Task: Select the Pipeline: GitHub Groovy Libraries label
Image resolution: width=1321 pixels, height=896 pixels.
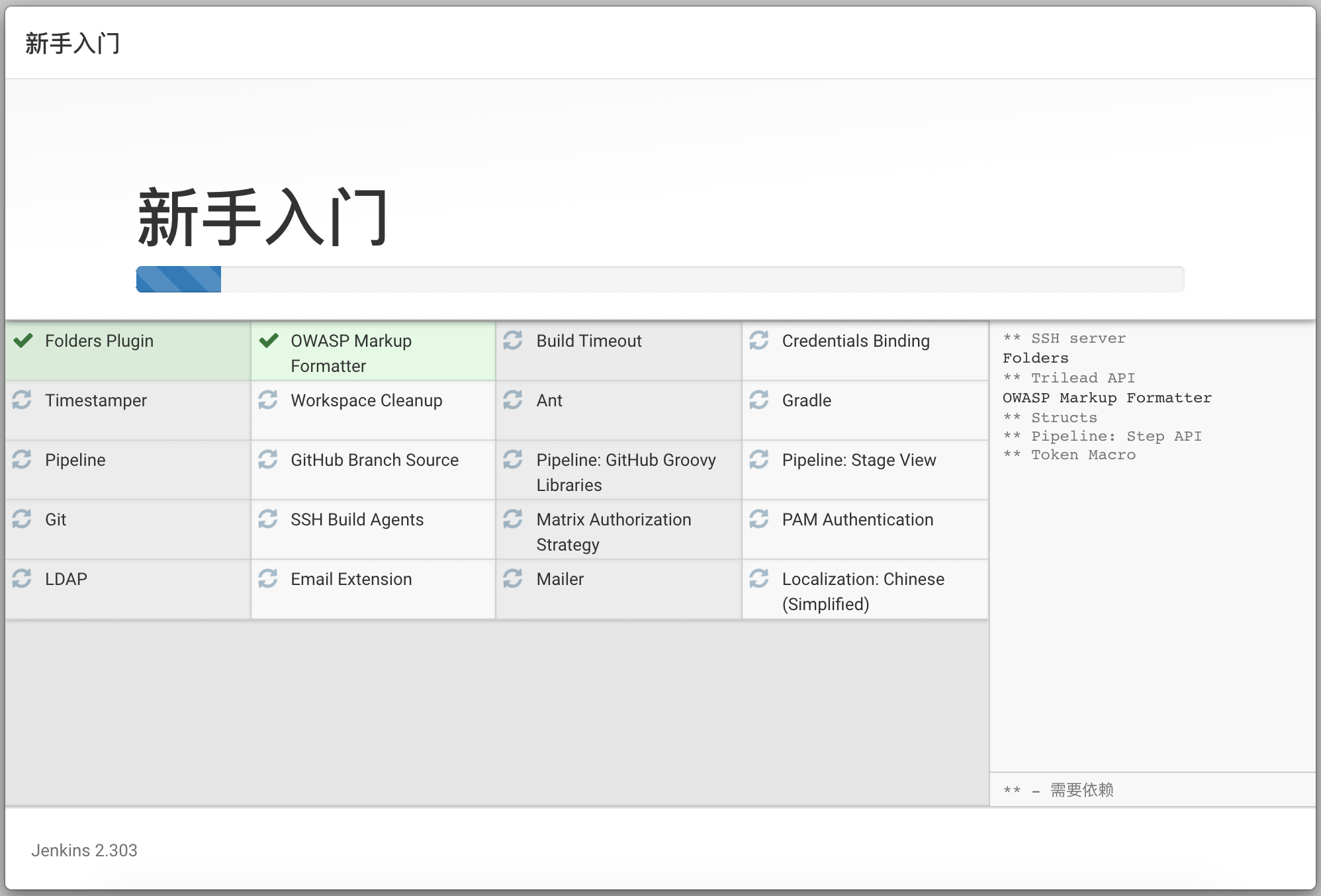Action: point(626,472)
